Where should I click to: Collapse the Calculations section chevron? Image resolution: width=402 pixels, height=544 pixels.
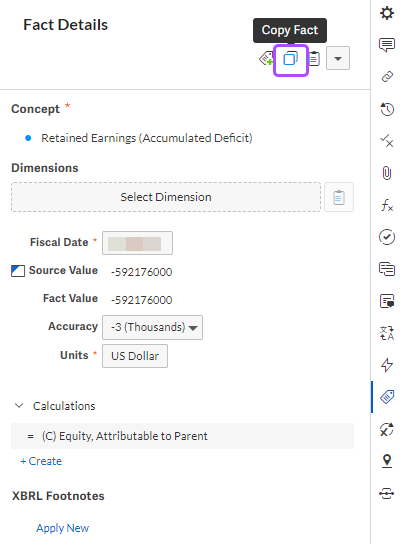19,405
